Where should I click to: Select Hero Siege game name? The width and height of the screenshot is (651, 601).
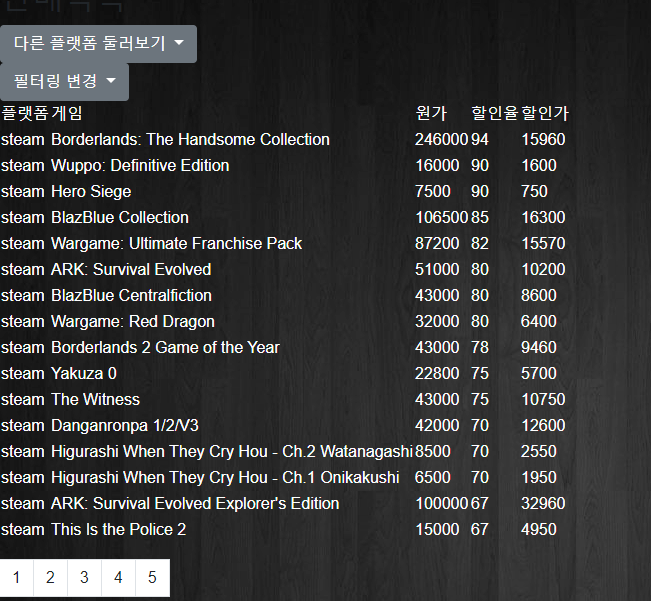click(x=91, y=192)
